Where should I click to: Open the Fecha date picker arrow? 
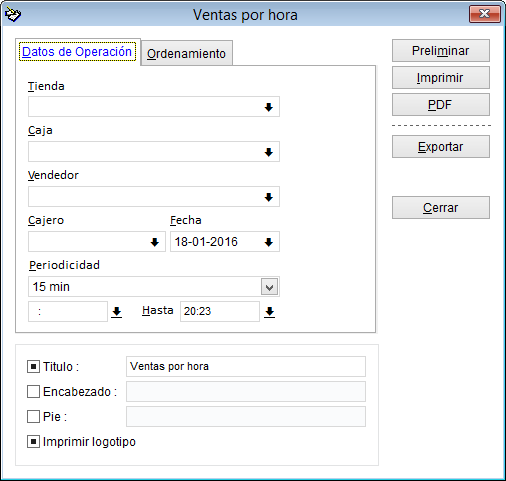(269, 242)
